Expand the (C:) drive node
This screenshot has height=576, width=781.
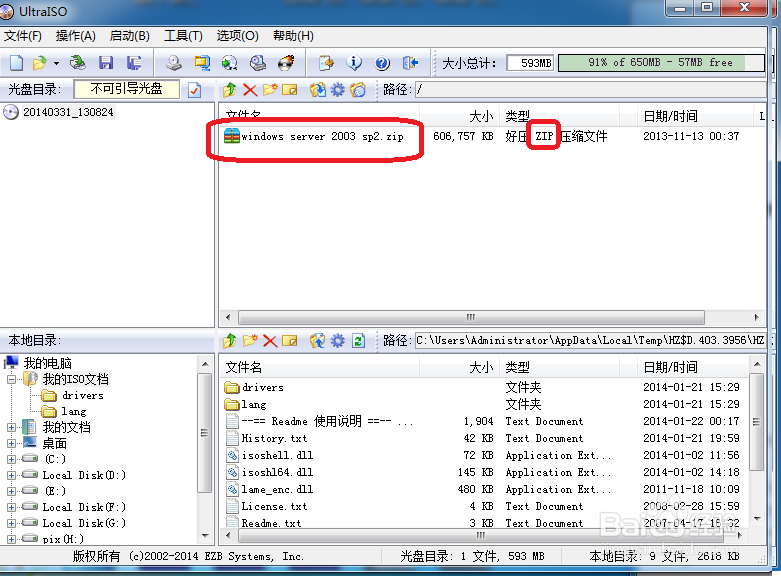click(x=11, y=459)
